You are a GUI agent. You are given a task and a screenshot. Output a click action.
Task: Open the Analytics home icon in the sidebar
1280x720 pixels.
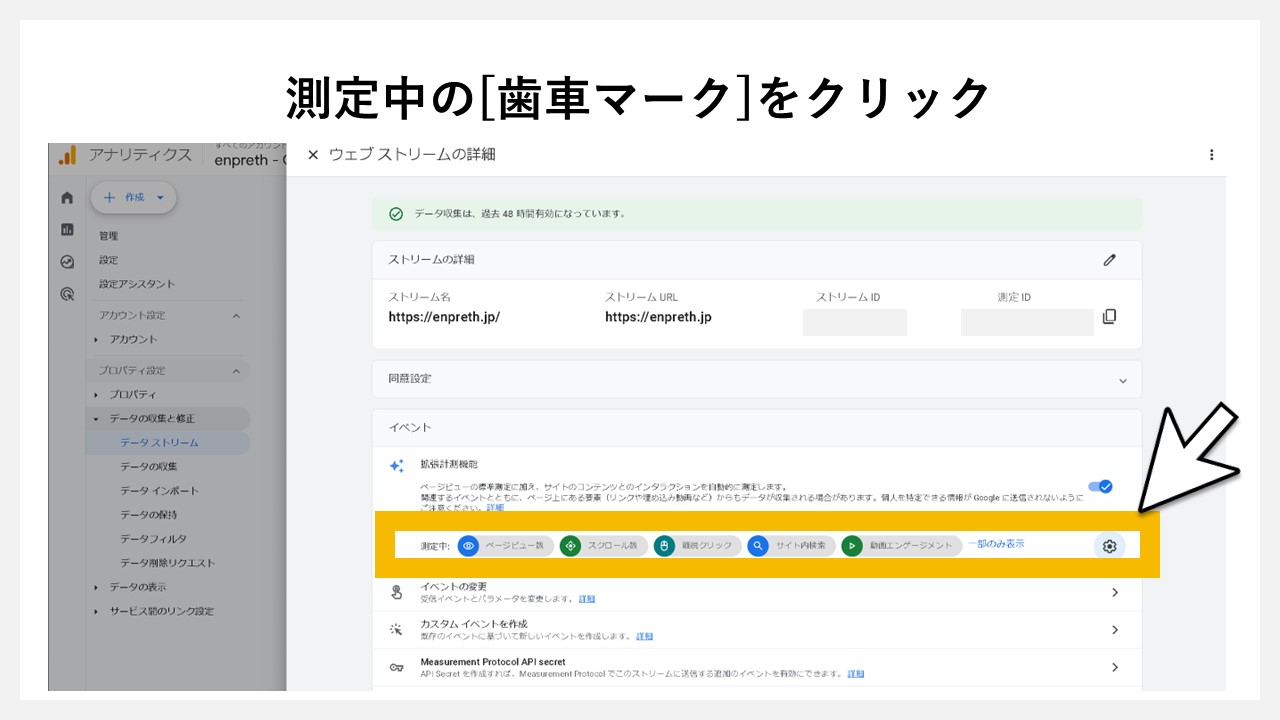point(66,198)
